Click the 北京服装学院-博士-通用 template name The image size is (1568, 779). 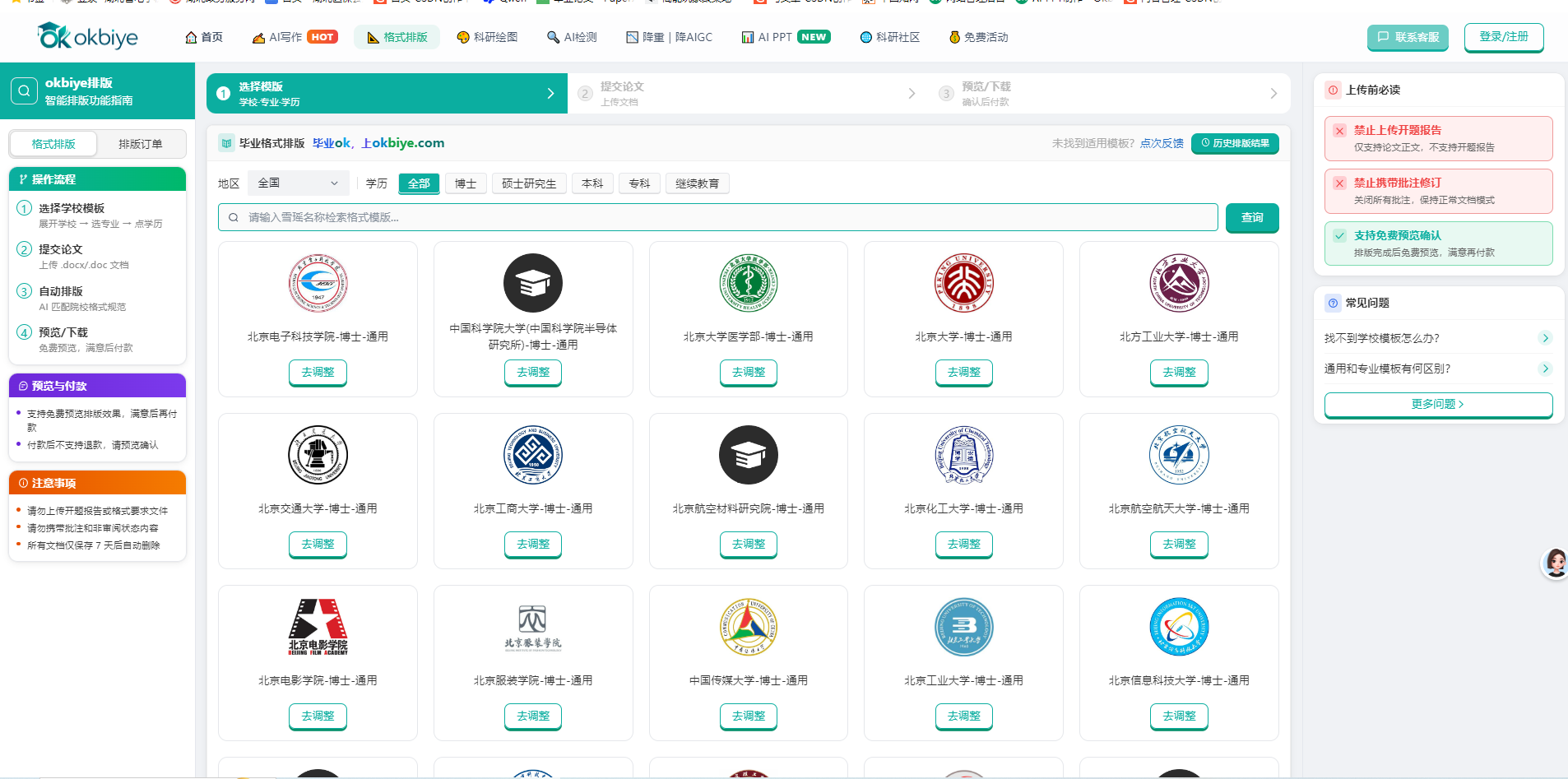pyautogui.click(x=533, y=681)
